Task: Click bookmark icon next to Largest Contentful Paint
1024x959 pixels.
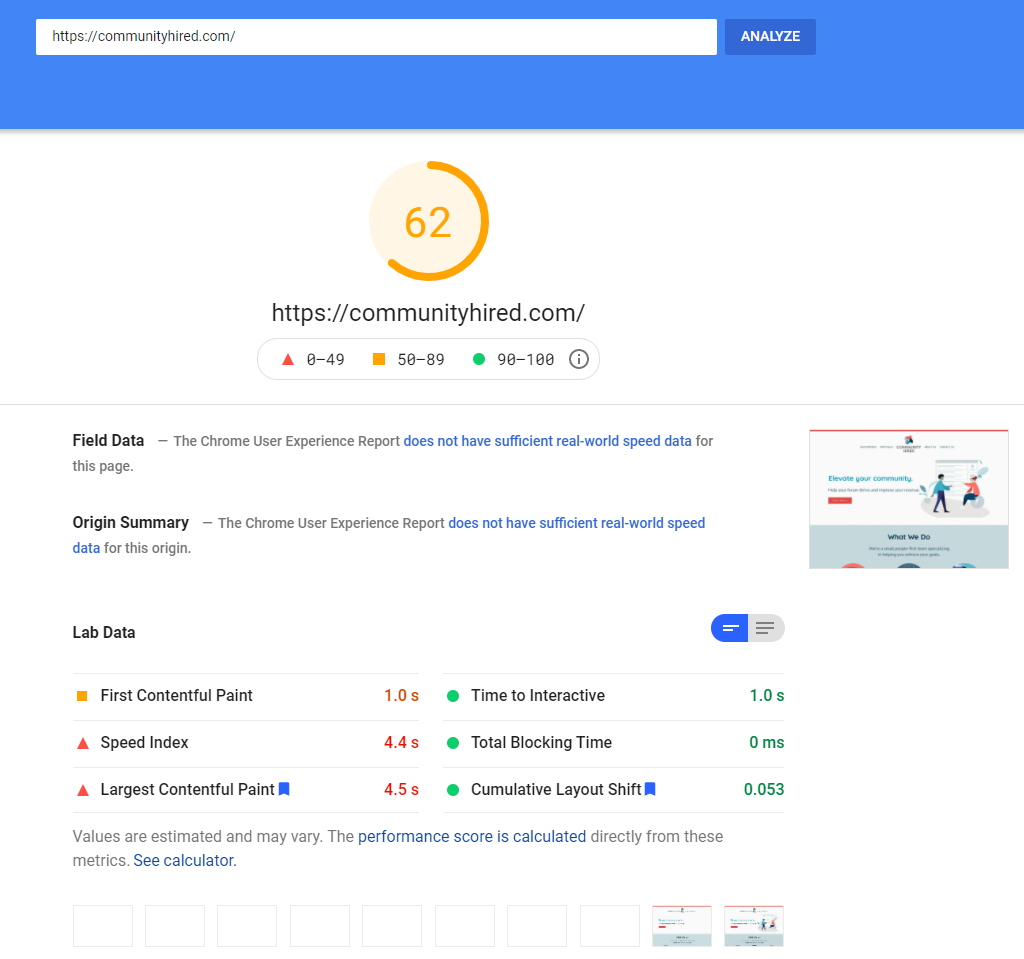Action: tap(284, 789)
